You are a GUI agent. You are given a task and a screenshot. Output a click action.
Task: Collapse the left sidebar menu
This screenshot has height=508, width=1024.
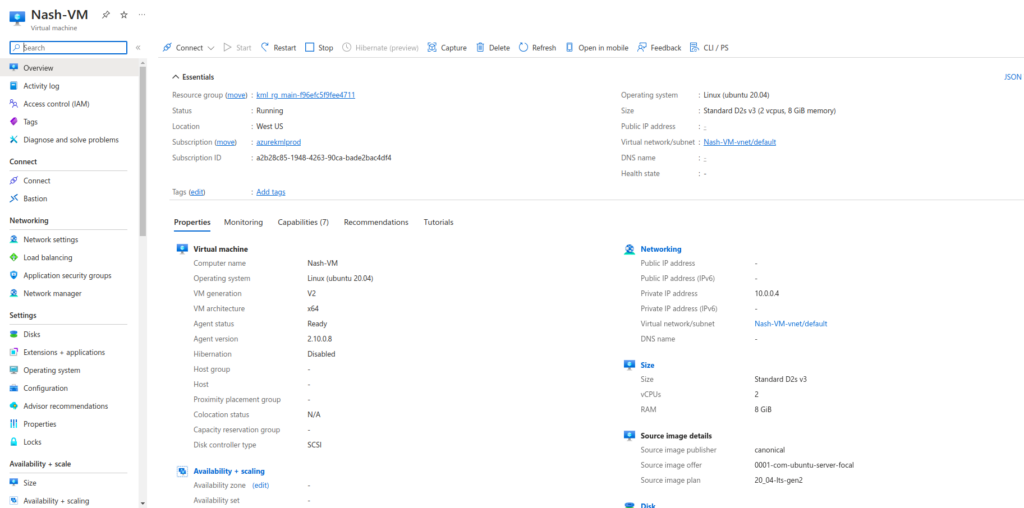(138, 47)
